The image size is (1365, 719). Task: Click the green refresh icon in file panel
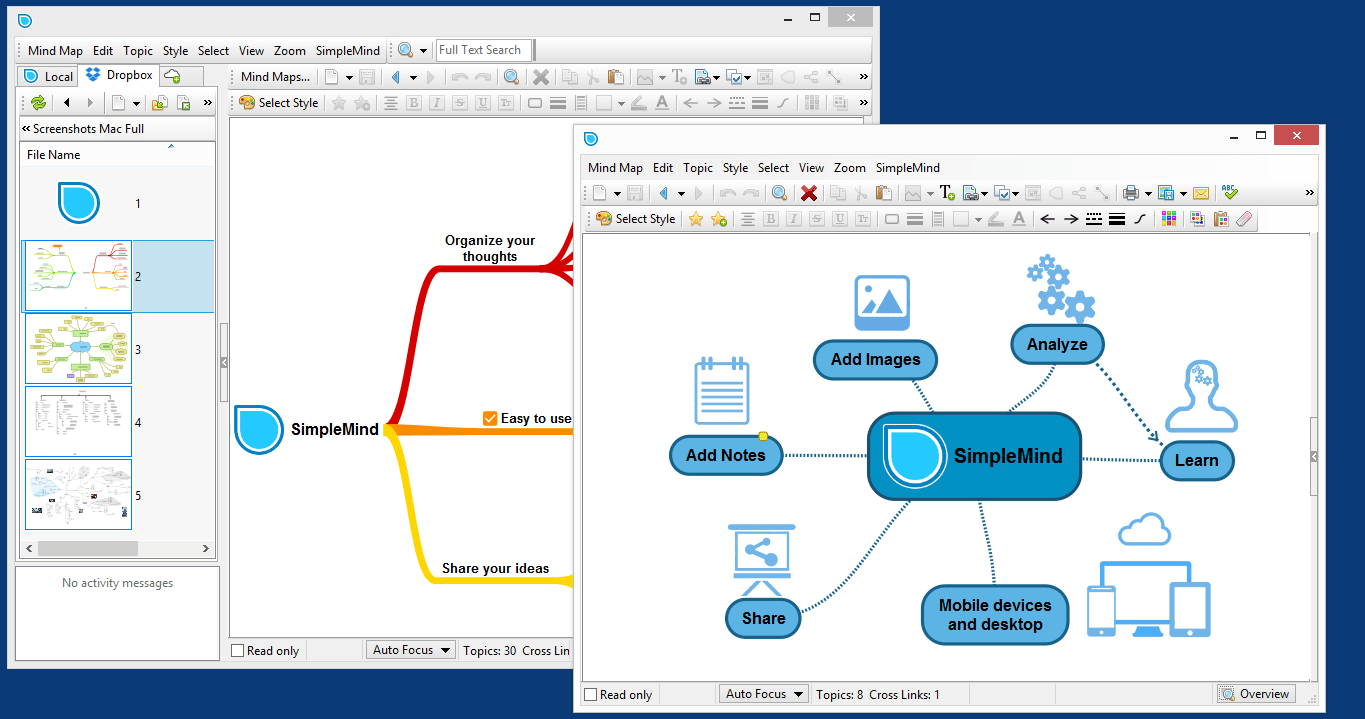(38, 103)
